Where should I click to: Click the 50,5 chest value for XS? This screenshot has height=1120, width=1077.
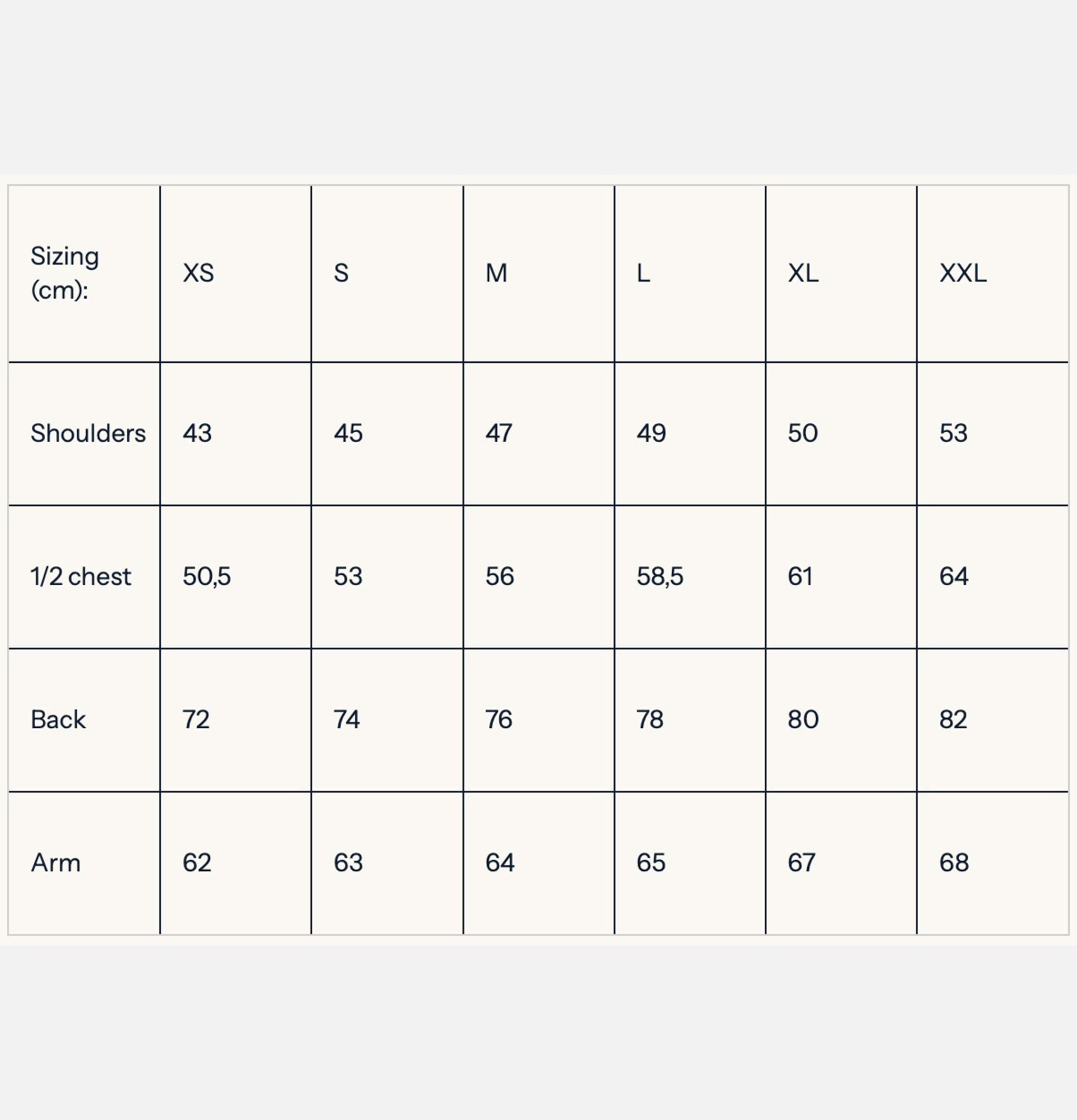[207, 576]
